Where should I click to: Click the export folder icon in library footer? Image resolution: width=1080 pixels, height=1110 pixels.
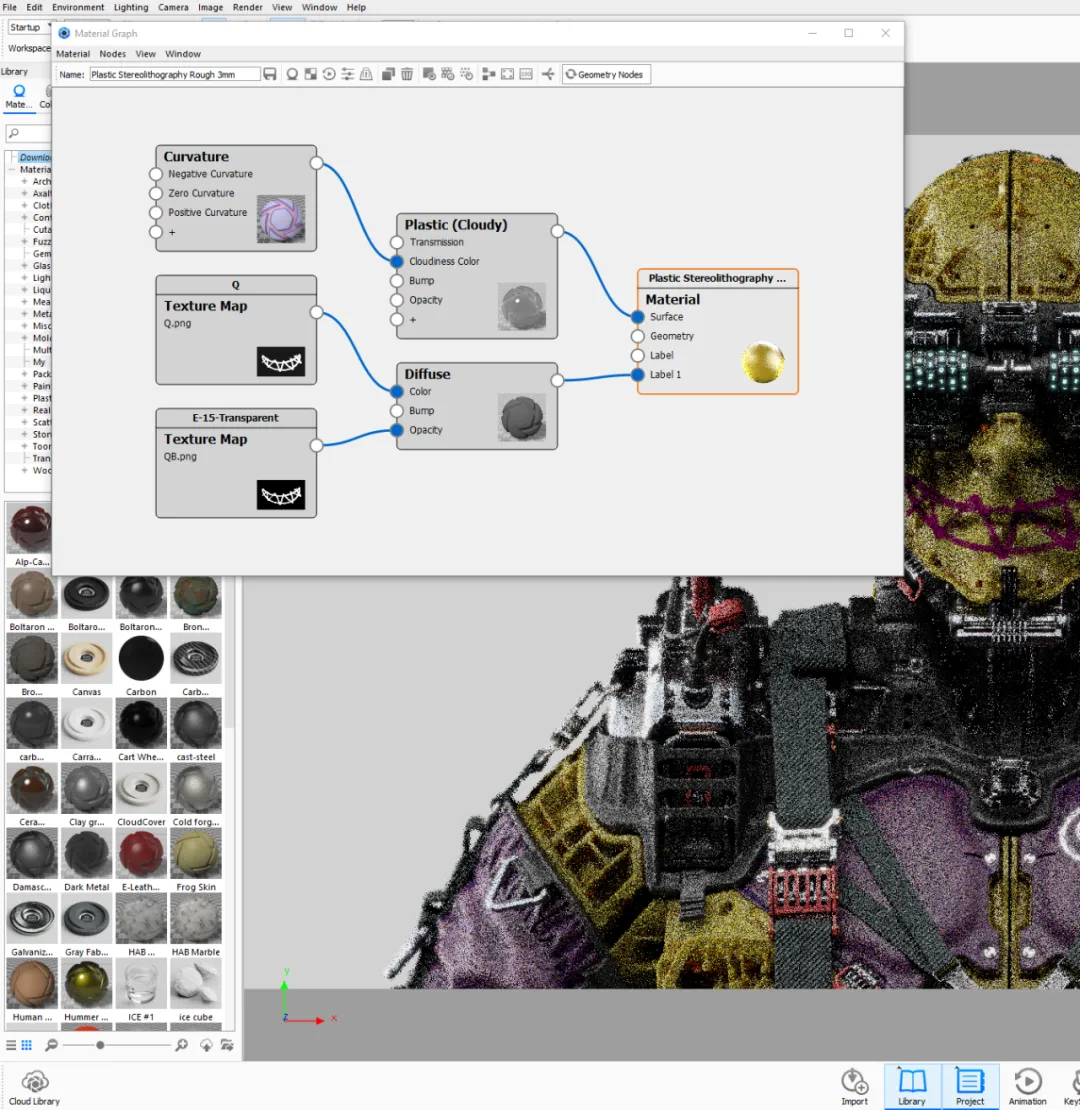(226, 1045)
